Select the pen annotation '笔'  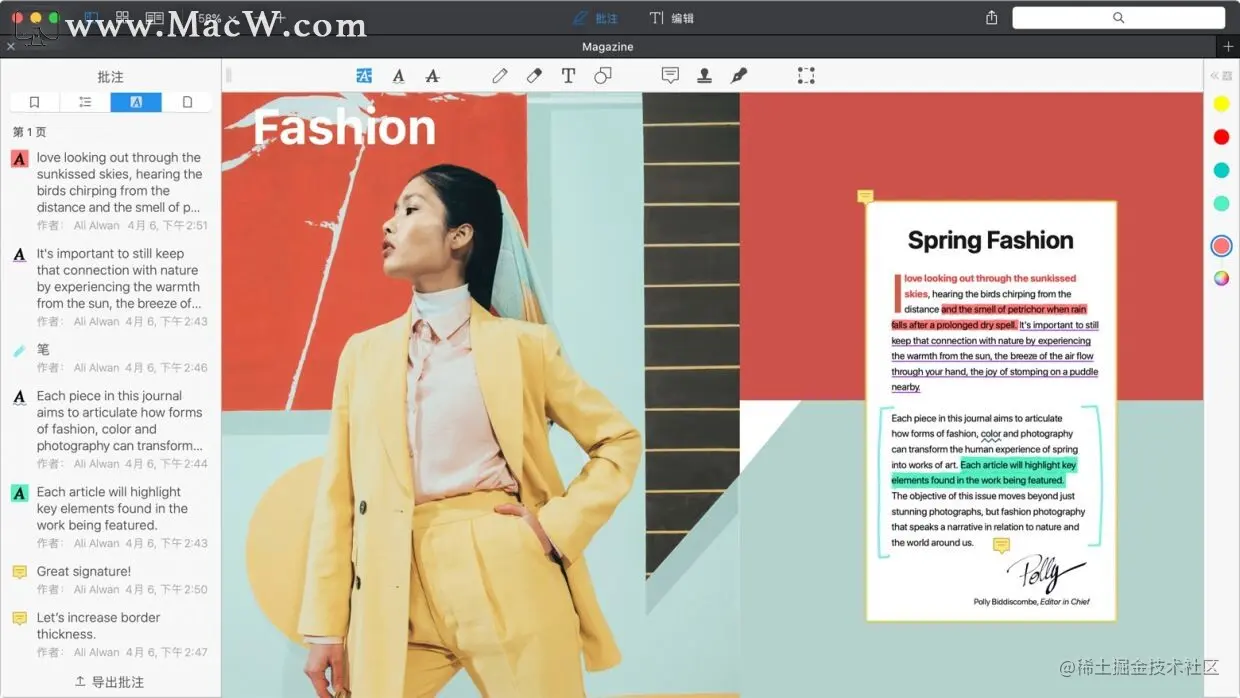click(110, 357)
